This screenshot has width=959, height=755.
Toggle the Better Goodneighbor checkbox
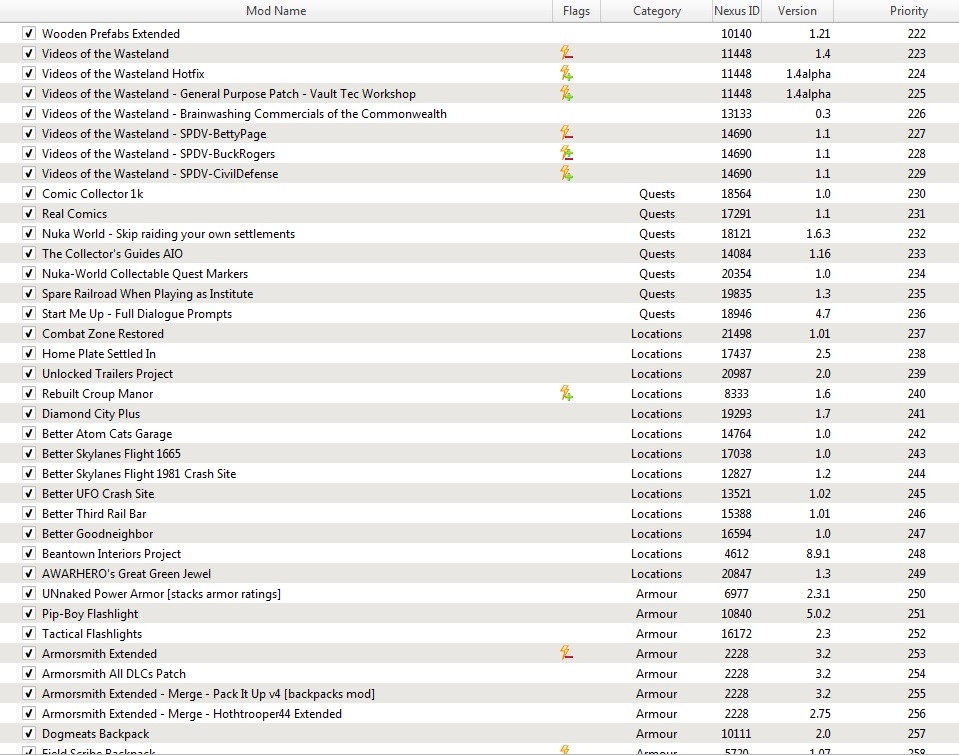[29, 534]
